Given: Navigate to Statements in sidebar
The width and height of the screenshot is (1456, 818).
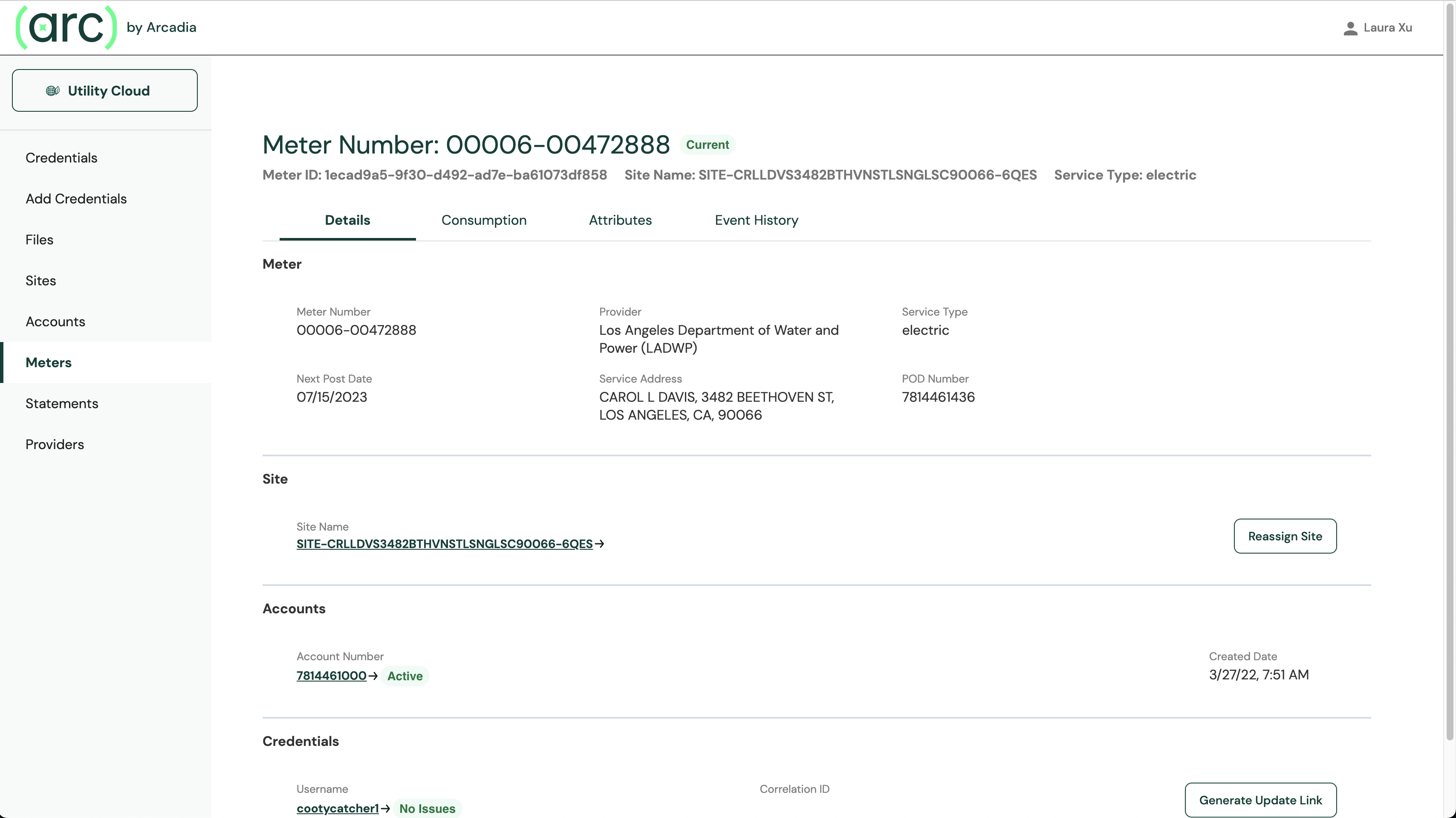Looking at the screenshot, I should 62,403.
